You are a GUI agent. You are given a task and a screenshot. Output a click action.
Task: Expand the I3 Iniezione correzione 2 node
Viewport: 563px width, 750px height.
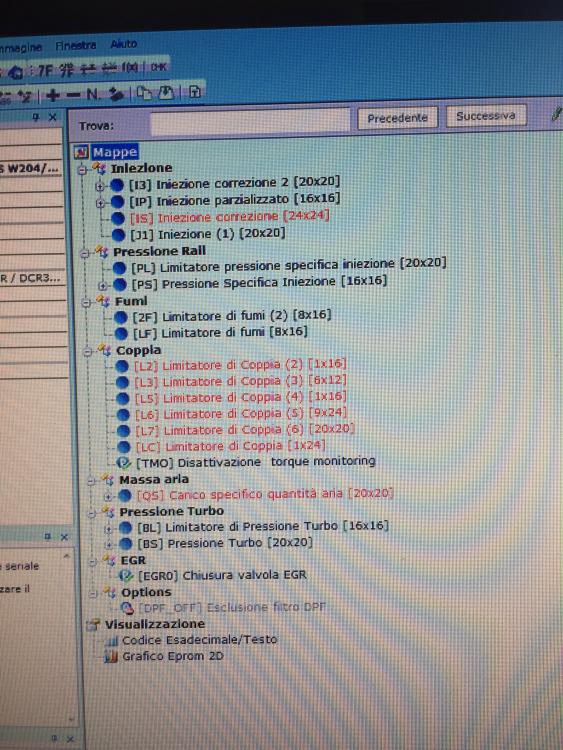coord(99,186)
